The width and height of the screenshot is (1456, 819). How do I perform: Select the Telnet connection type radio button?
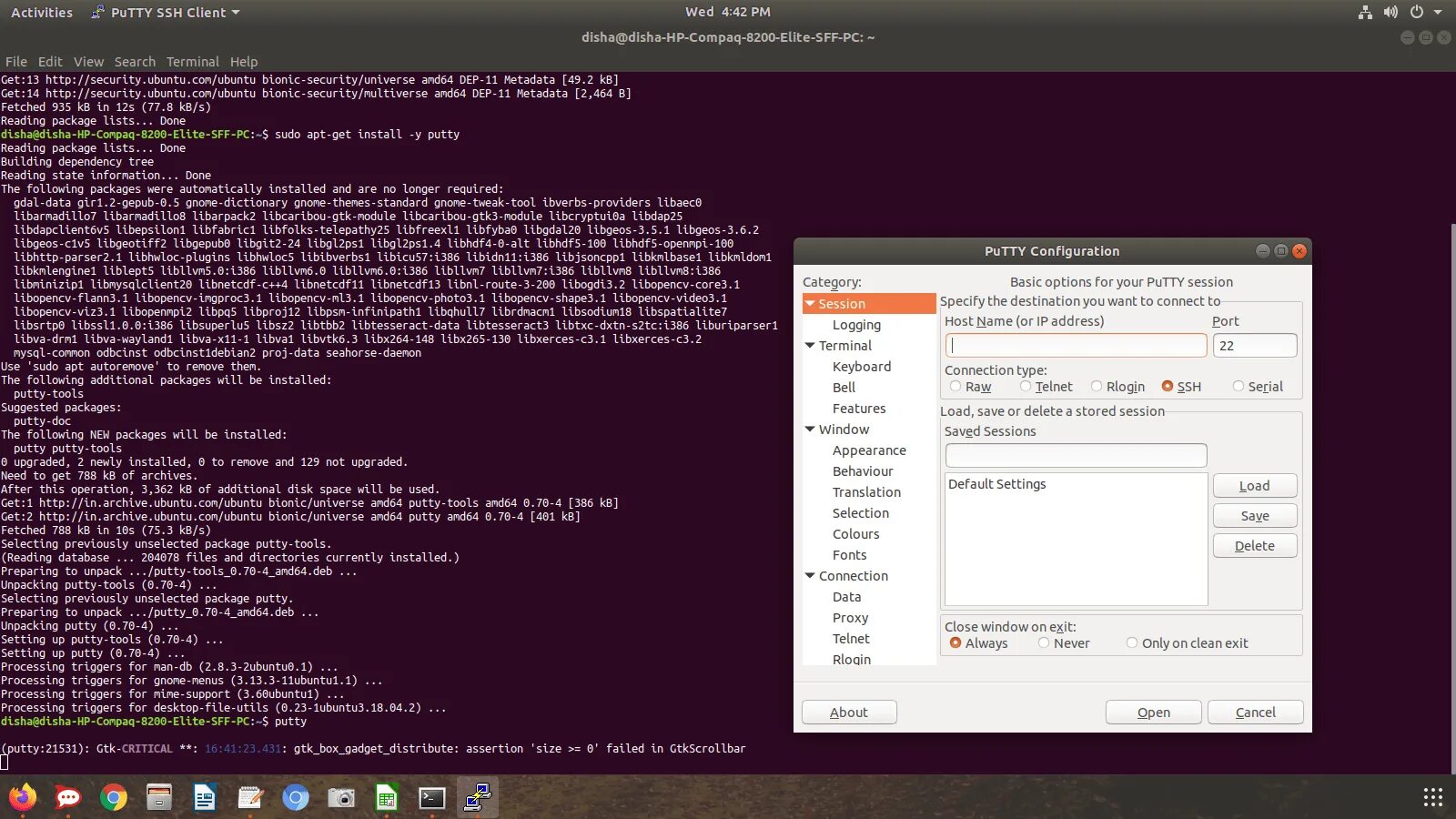[x=1026, y=387]
